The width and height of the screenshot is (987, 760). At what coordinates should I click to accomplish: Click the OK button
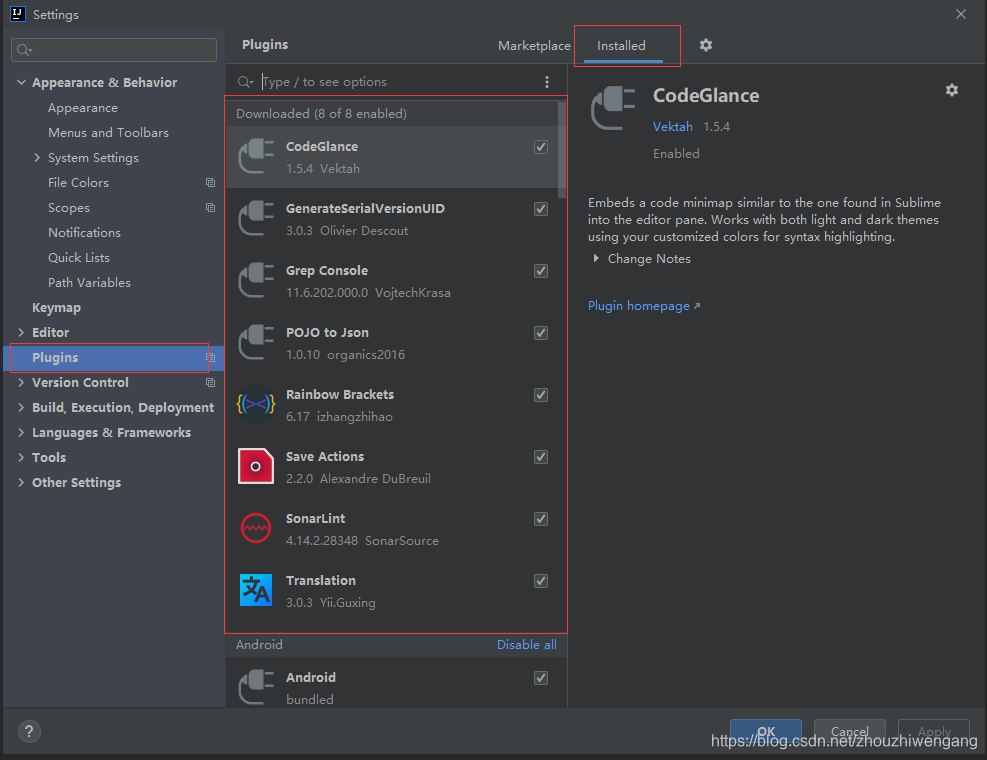pos(765,732)
